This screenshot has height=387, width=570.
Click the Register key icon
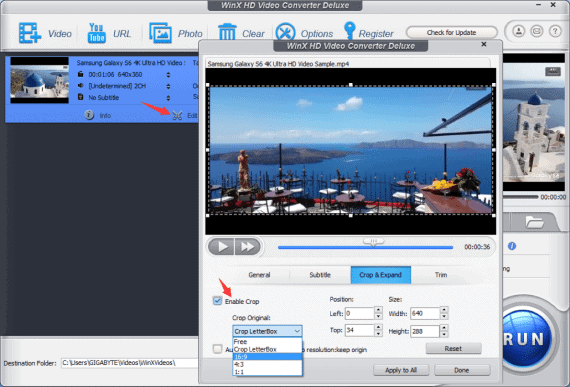pyautogui.click(x=349, y=31)
